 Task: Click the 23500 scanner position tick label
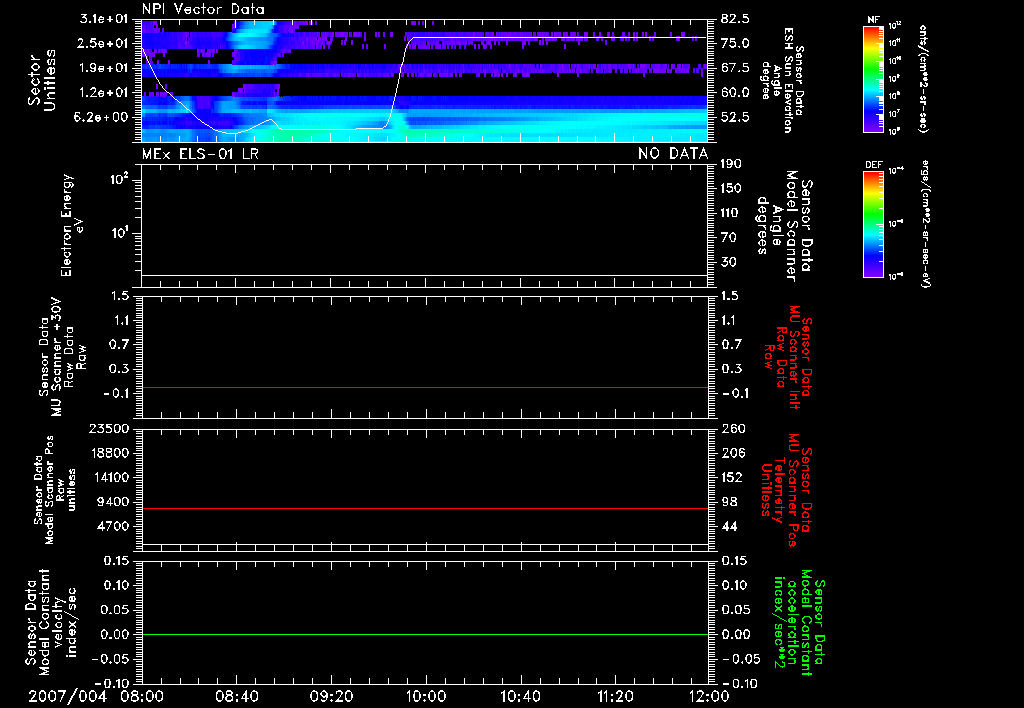(110, 428)
